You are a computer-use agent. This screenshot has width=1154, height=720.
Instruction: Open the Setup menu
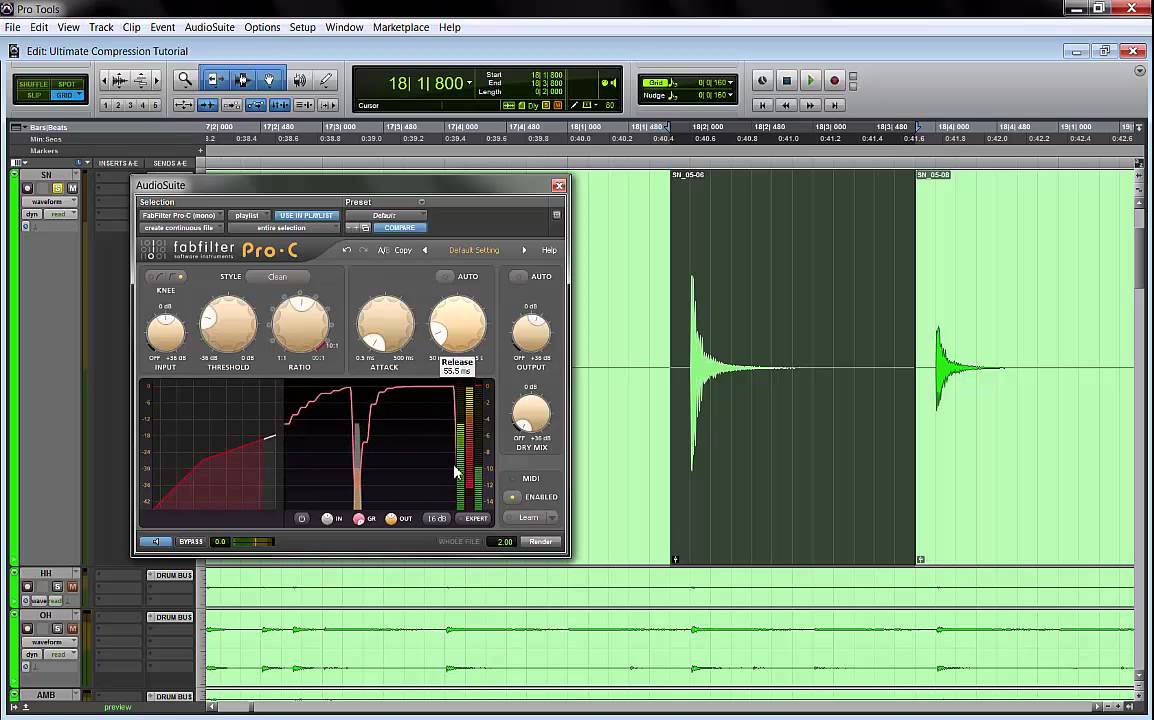(302, 27)
